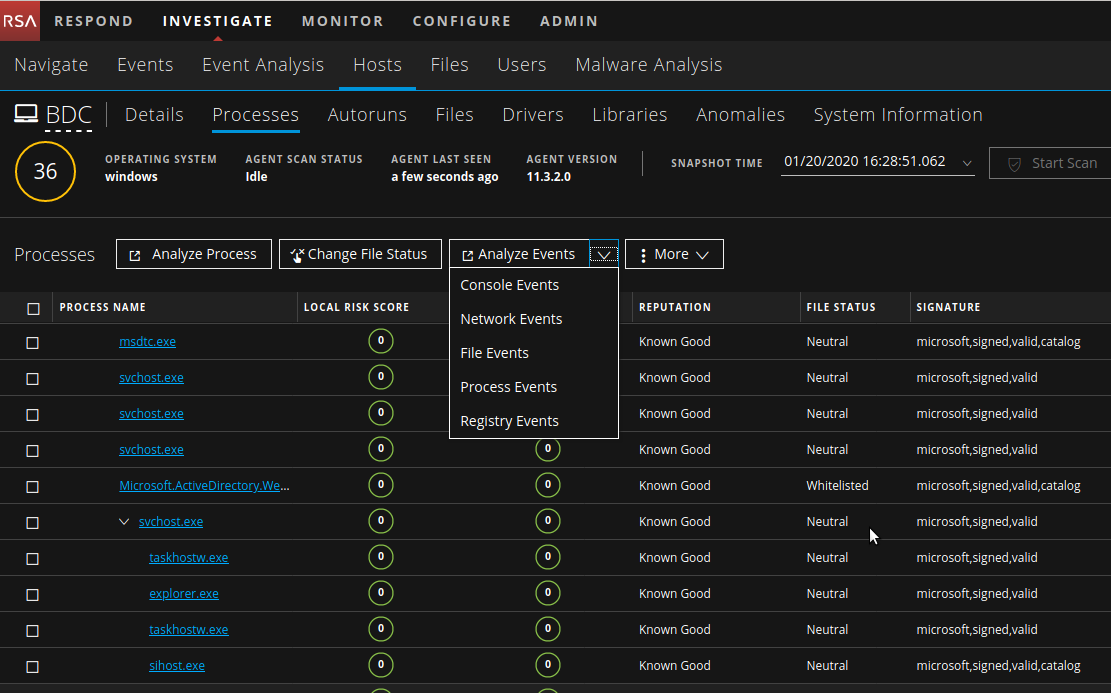Open the More actions menu

pos(673,254)
